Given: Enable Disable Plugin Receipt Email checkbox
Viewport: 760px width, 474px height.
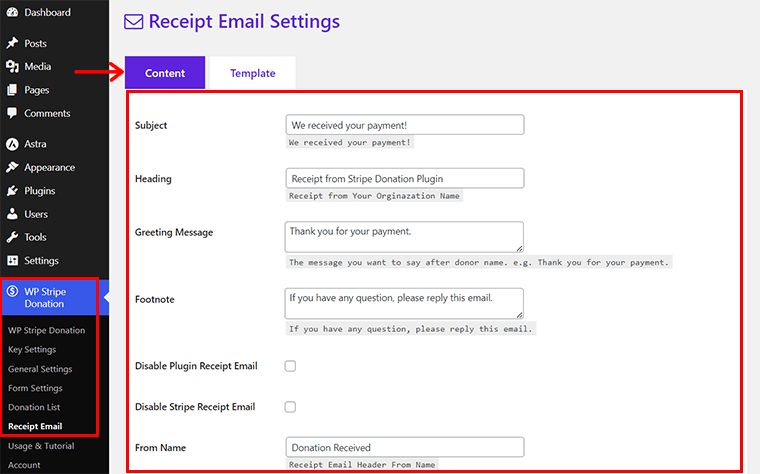Looking at the screenshot, I should click(290, 366).
